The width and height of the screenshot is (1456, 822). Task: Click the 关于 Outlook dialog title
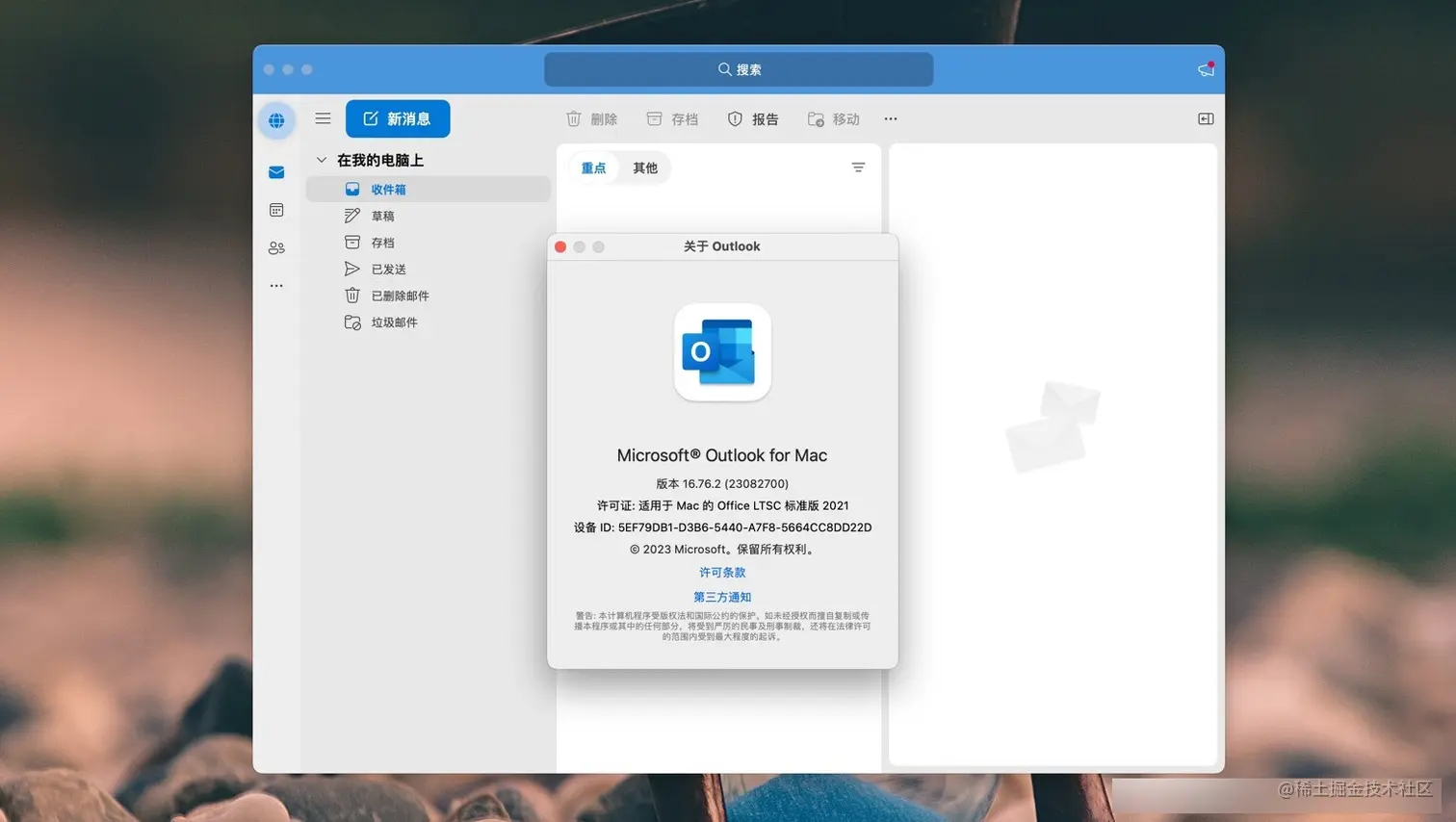pyautogui.click(x=722, y=246)
